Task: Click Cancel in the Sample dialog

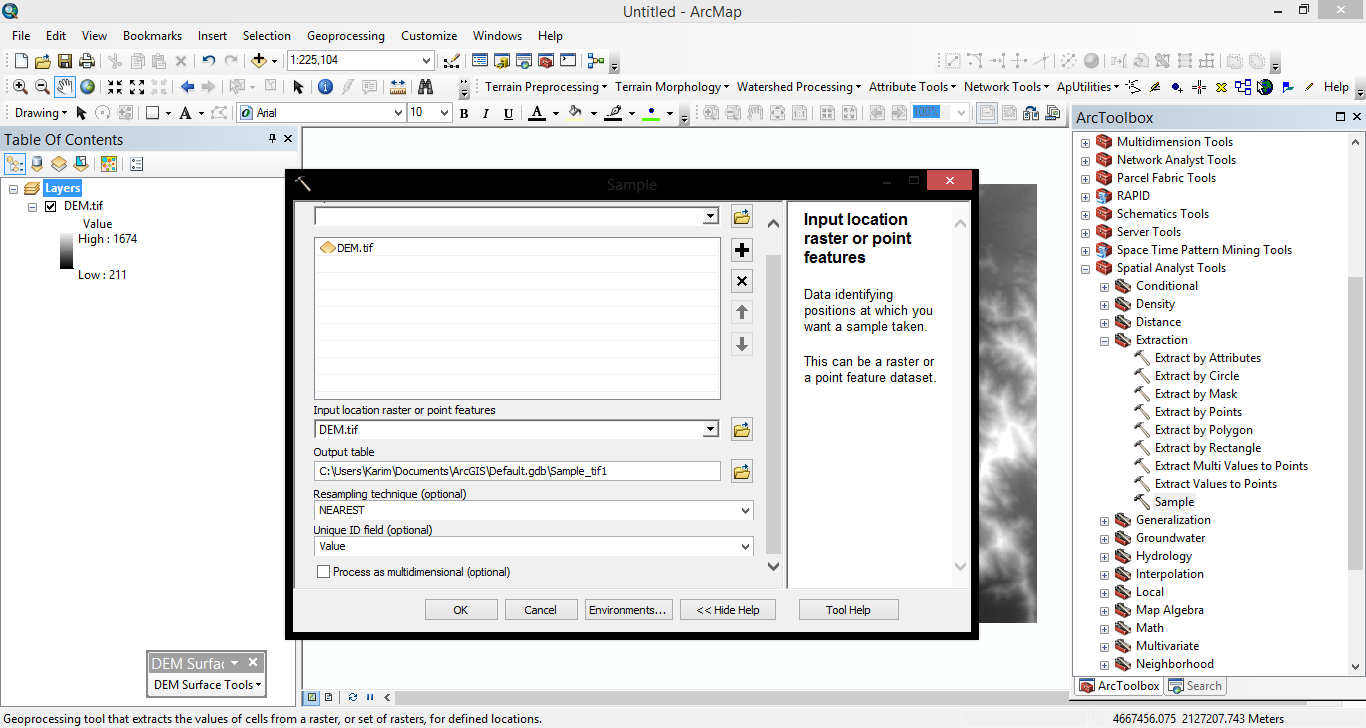Action: [541, 610]
